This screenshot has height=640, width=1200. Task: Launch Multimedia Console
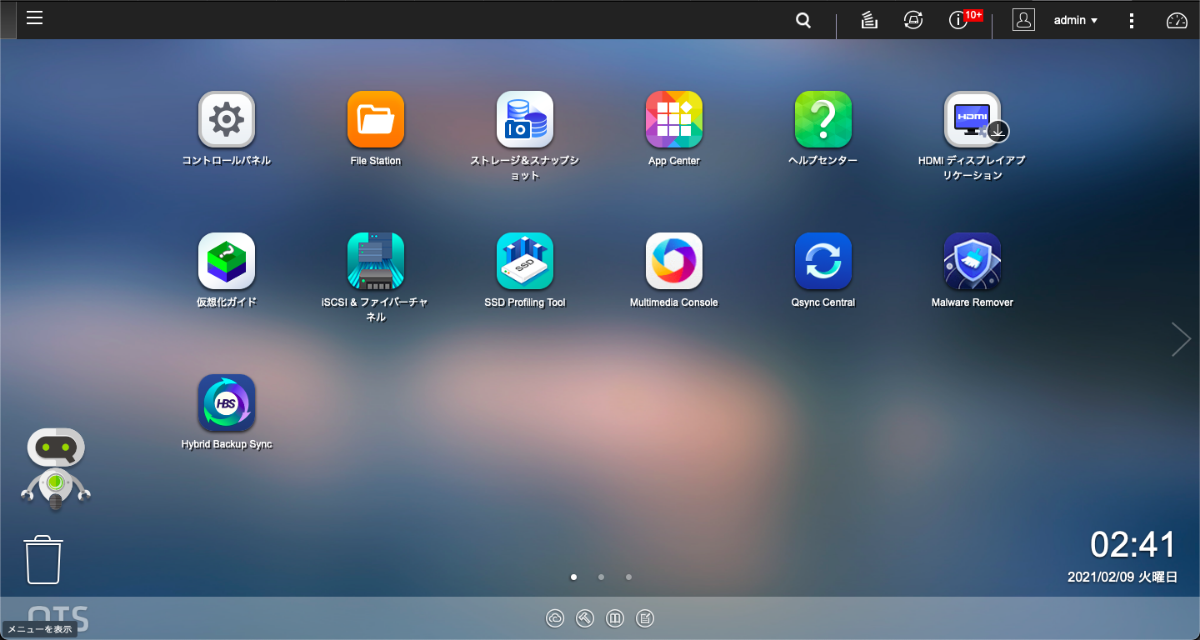pos(674,261)
